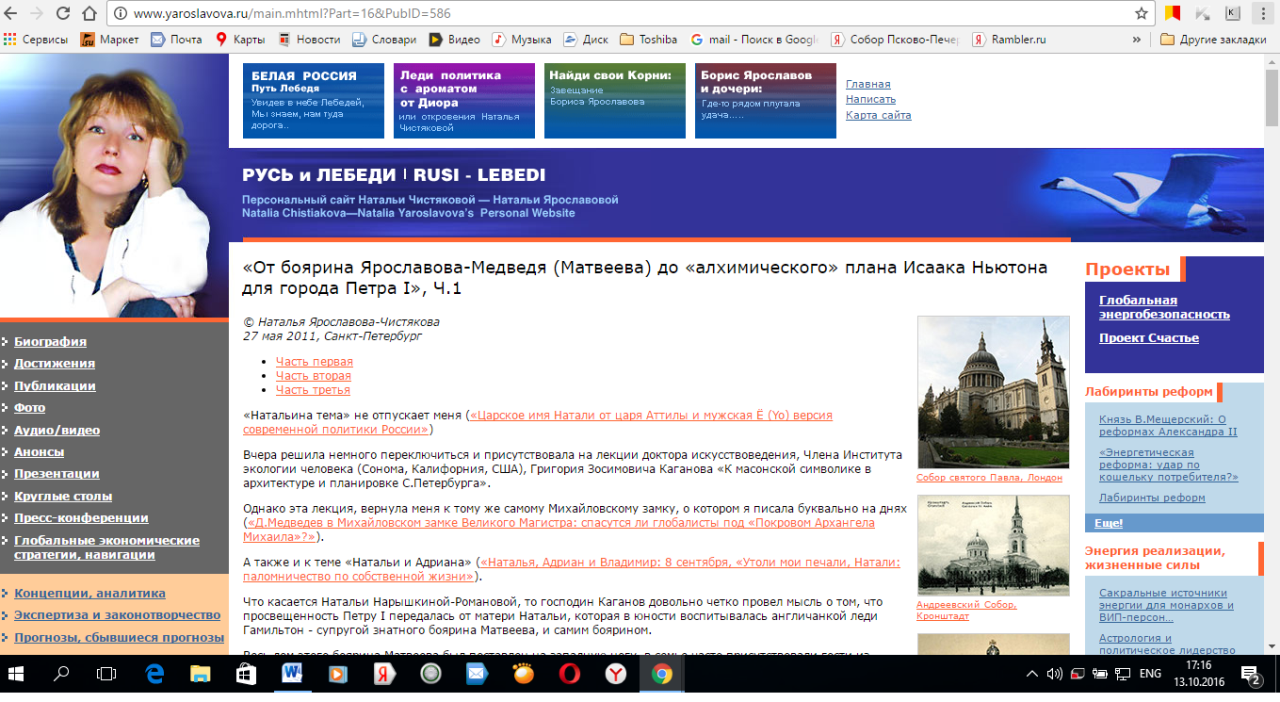The image size is (1280, 702).
Task: Open the Почта bookmark
Action: [176, 40]
